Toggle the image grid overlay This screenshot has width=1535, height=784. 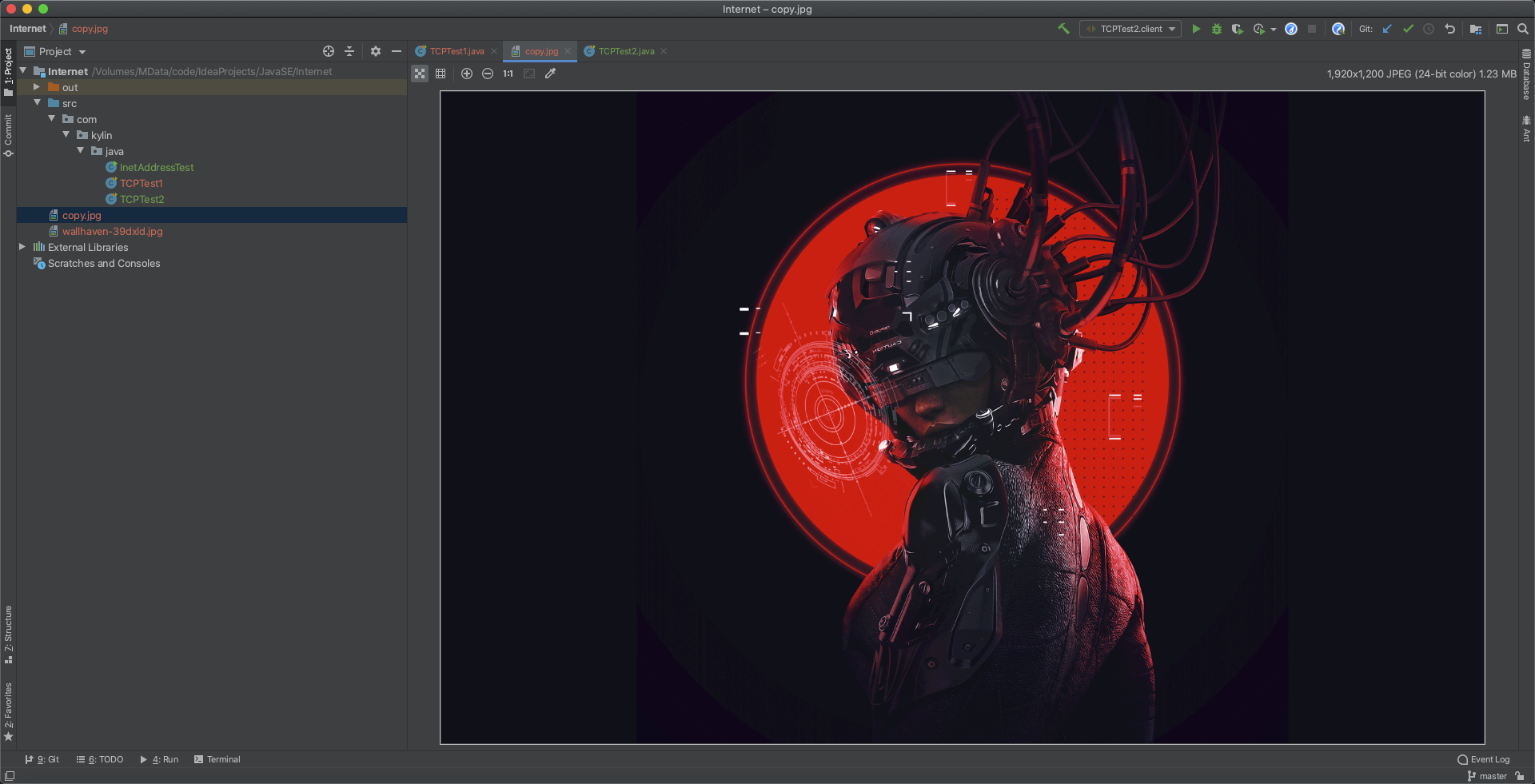coord(441,74)
